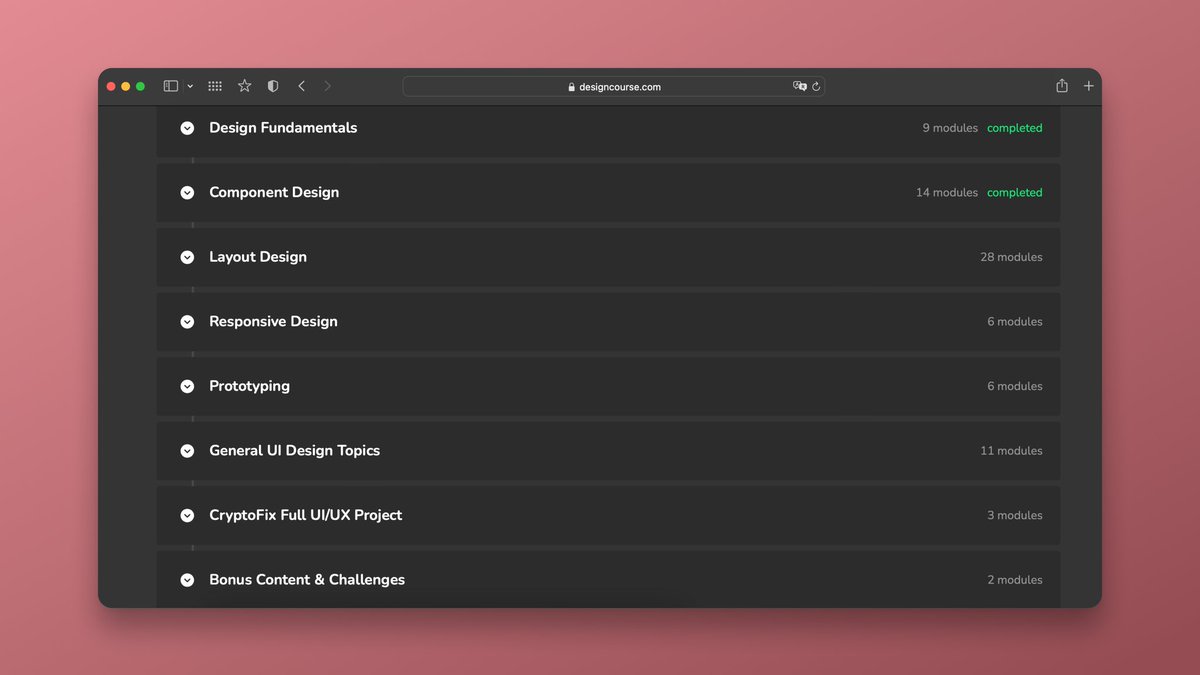Expand Layout Design chevron

187,257
